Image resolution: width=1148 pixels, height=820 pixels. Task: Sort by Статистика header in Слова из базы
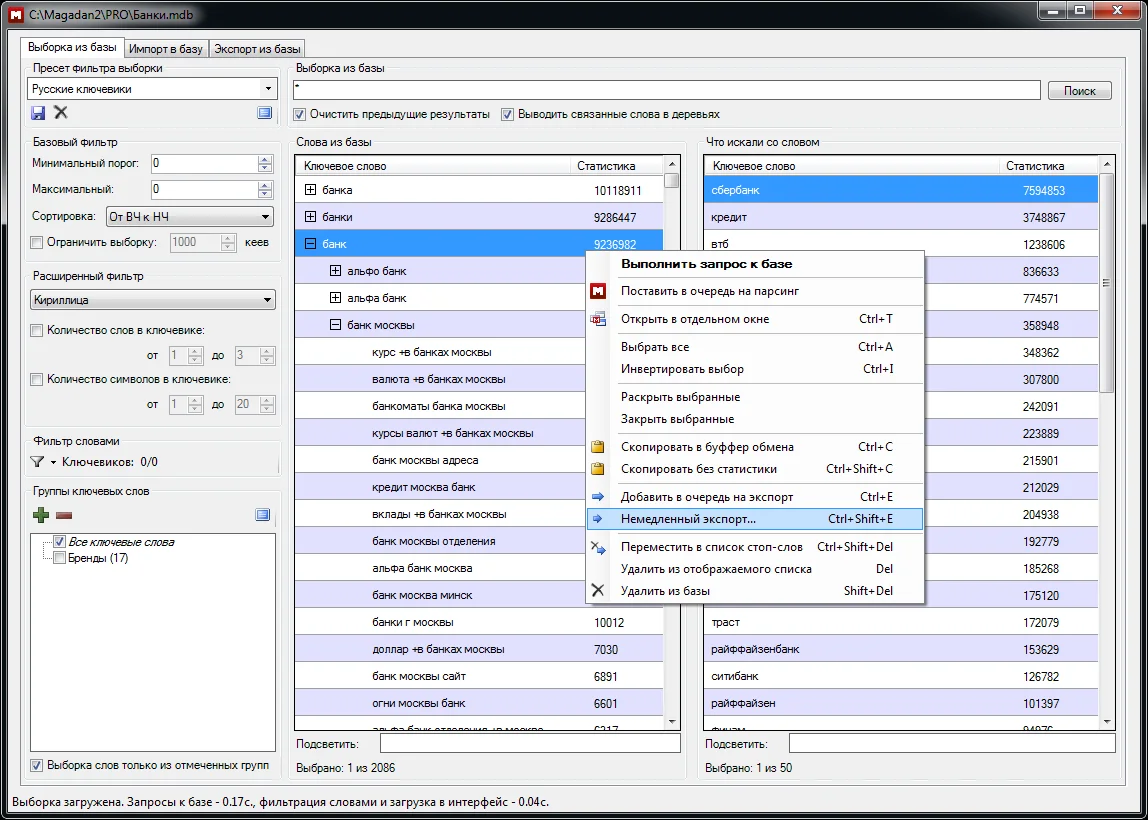616,166
